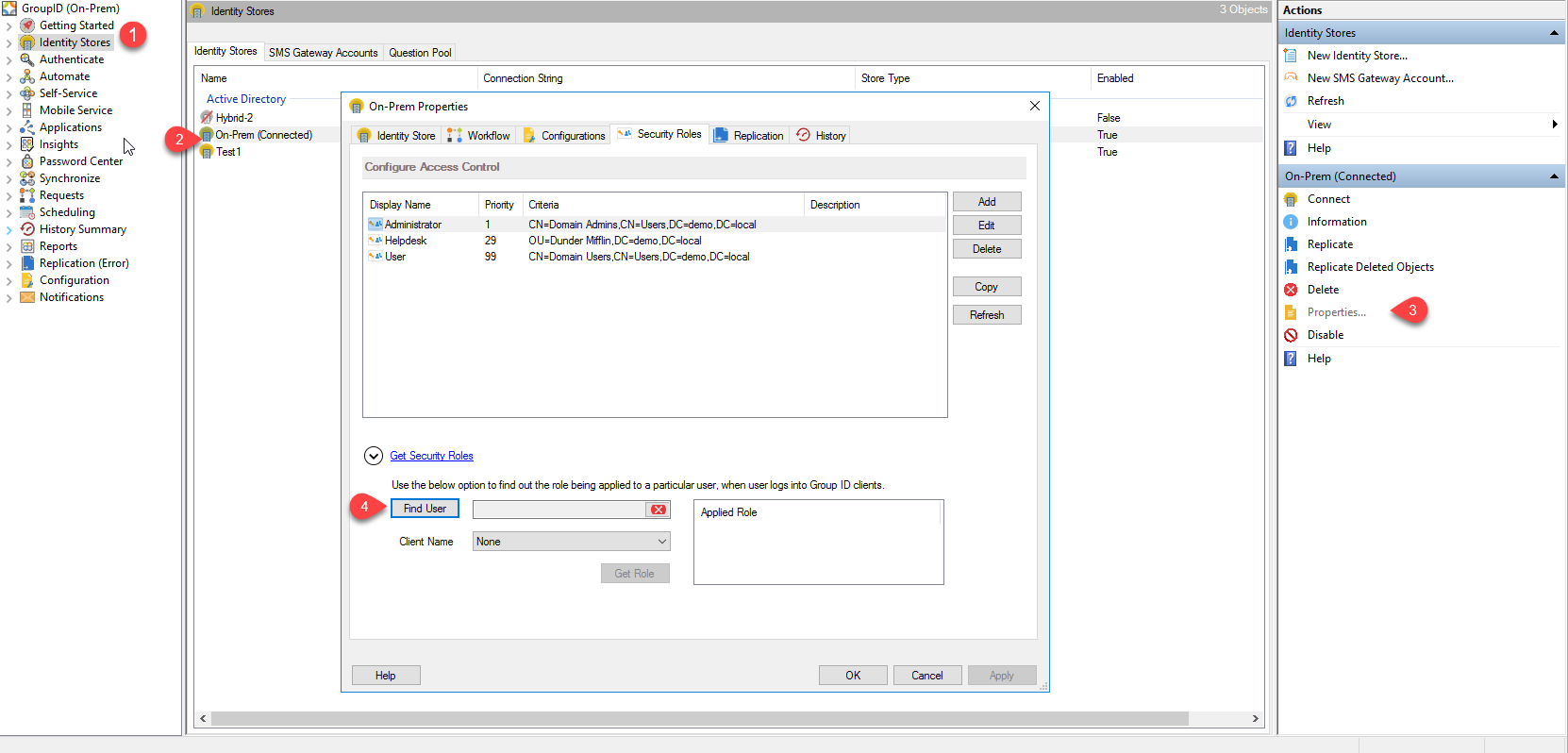Click OK in On-Prem Properties dialog
This screenshot has height=753, width=1568.
(x=853, y=676)
